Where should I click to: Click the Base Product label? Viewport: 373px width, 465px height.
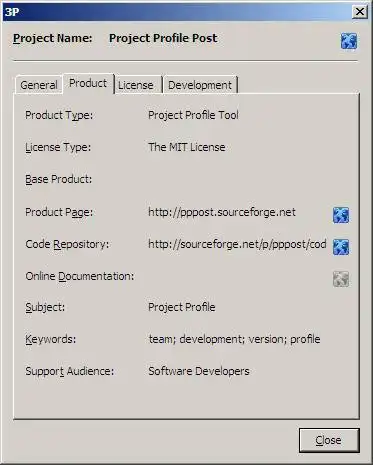(x=58, y=179)
